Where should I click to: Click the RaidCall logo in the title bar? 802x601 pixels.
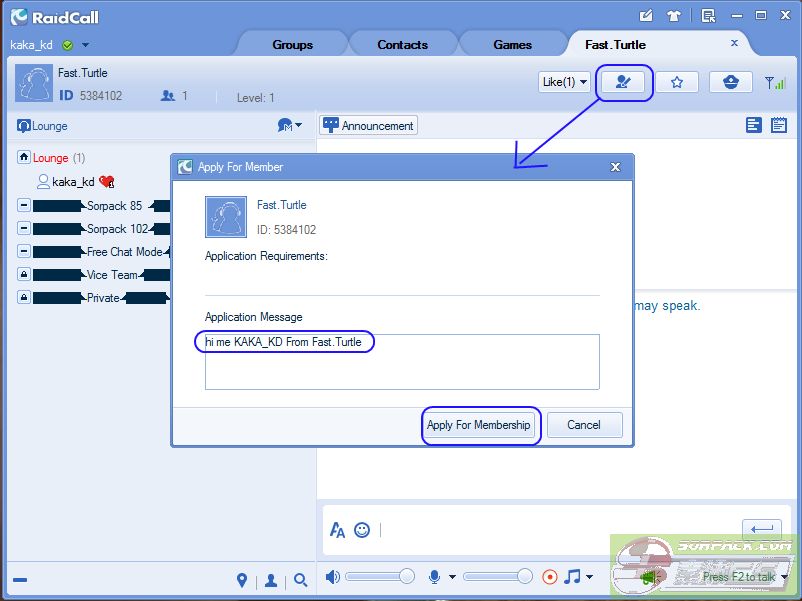[x=55, y=17]
